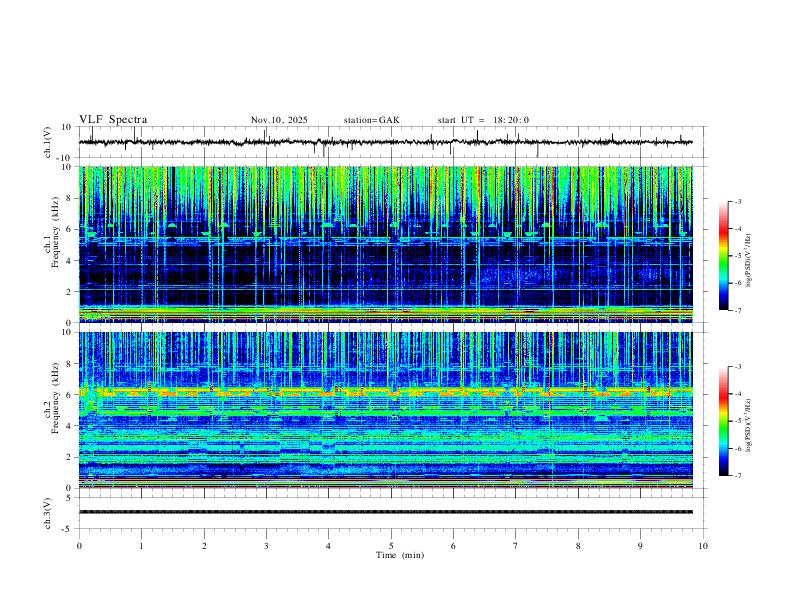This screenshot has width=792, height=612.
Task: Click the ch.1 voltage waveform trace
Action: tap(385, 142)
